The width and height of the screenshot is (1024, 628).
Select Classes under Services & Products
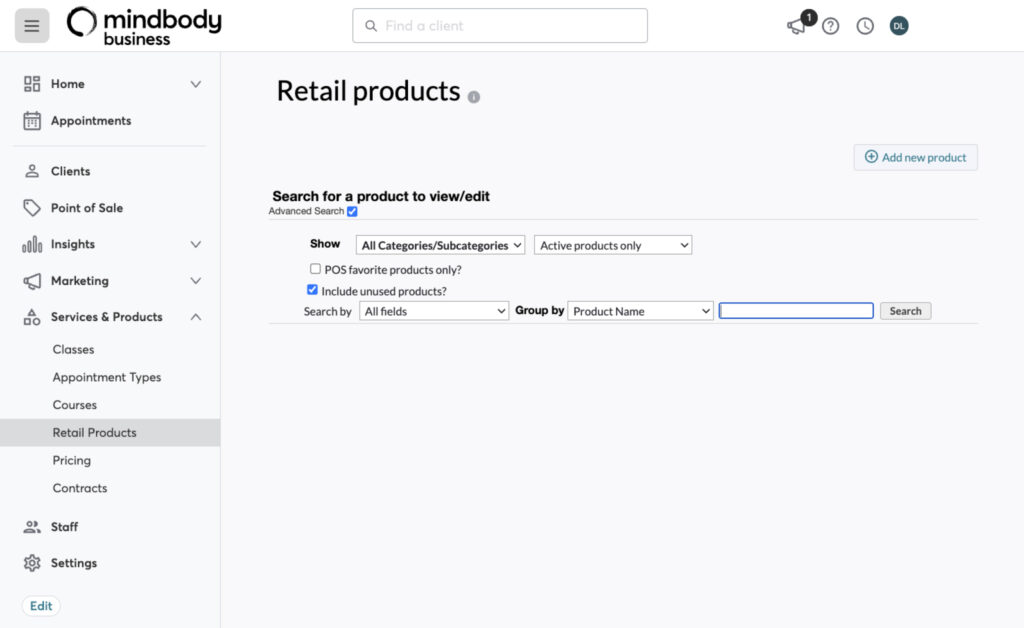pyautogui.click(x=73, y=349)
